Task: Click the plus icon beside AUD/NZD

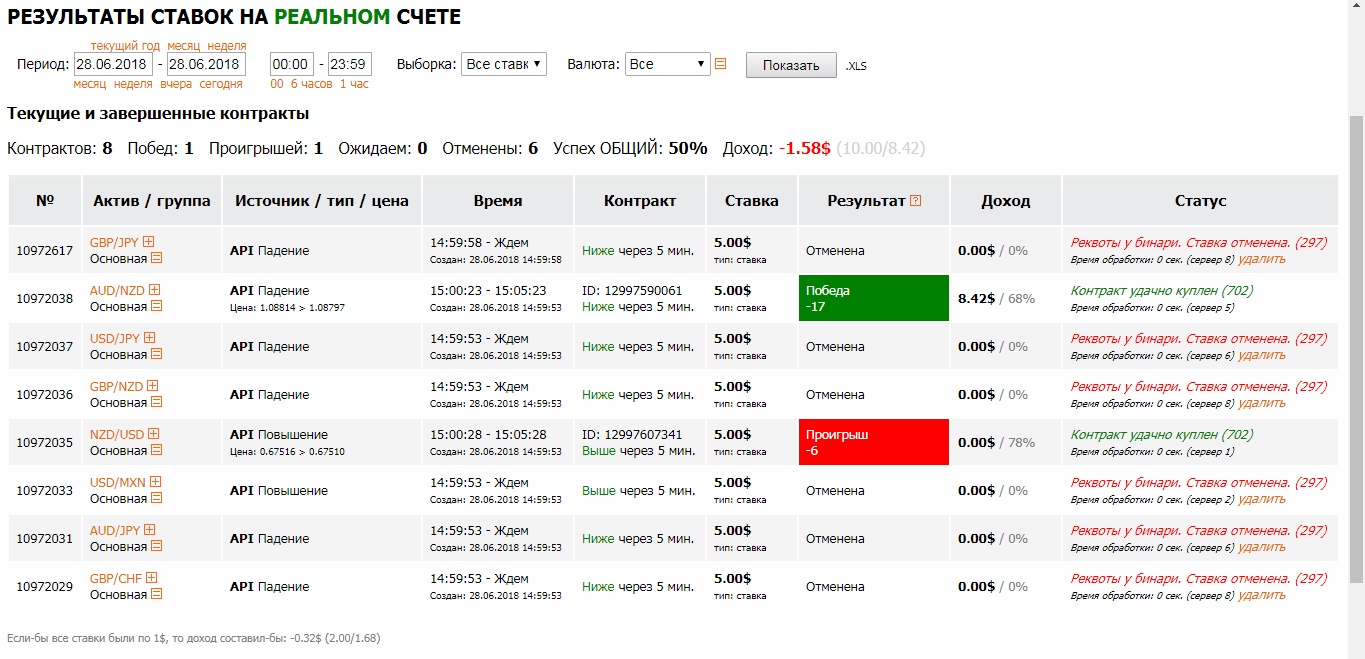Action: 155,290
